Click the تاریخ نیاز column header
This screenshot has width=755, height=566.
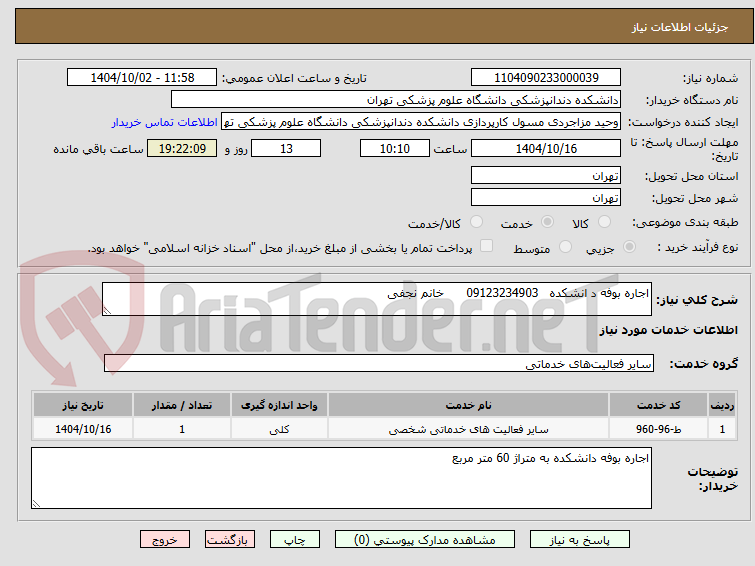[x=83, y=405]
